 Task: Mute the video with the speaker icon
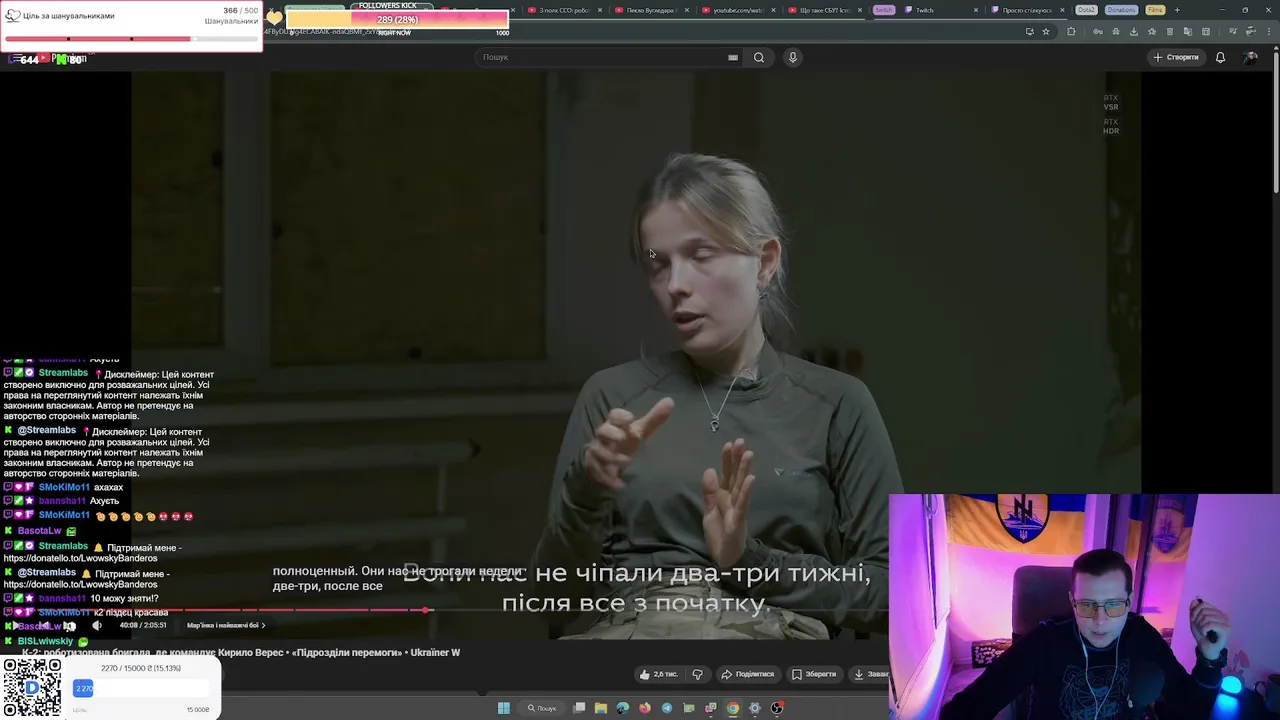97,626
